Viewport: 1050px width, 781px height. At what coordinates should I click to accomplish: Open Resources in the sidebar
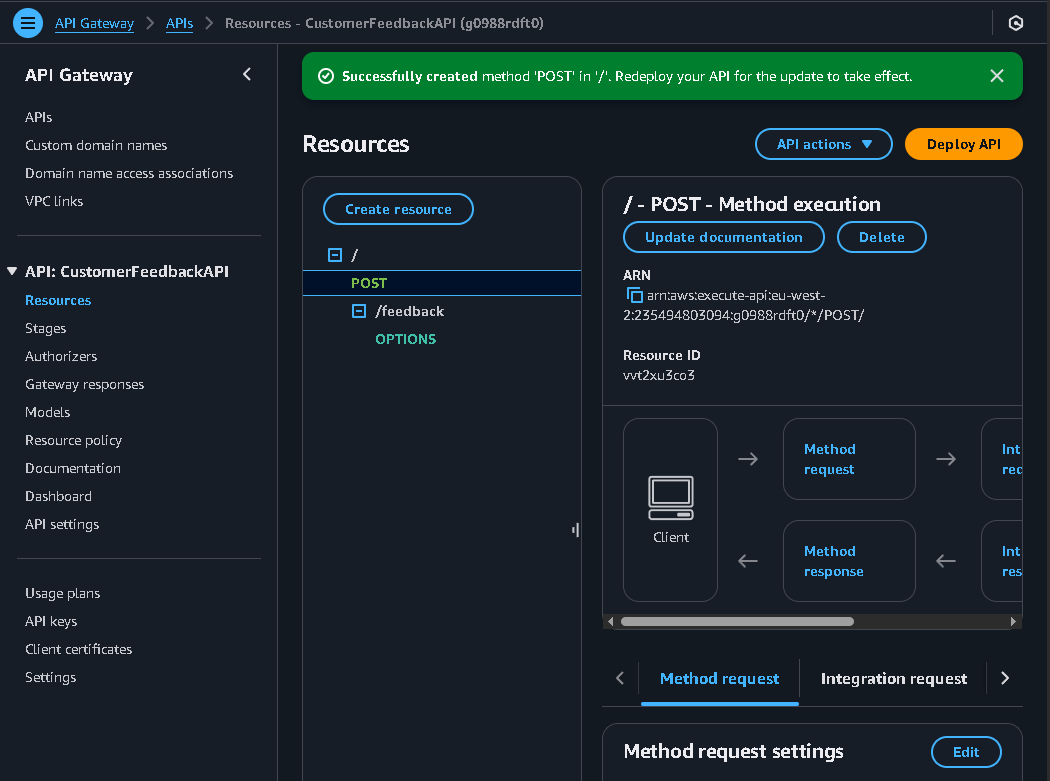pyautogui.click(x=58, y=301)
